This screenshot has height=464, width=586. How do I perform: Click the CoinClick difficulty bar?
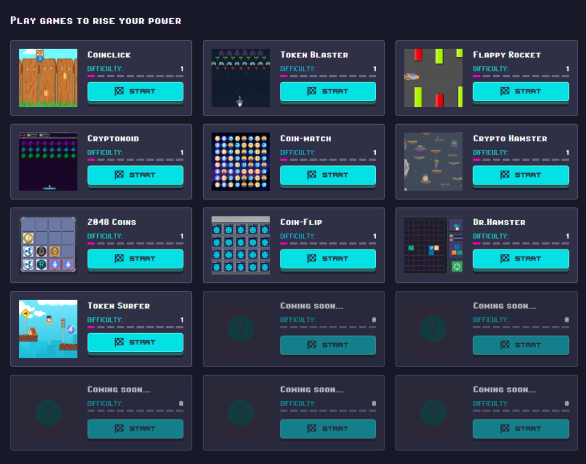tap(135, 76)
